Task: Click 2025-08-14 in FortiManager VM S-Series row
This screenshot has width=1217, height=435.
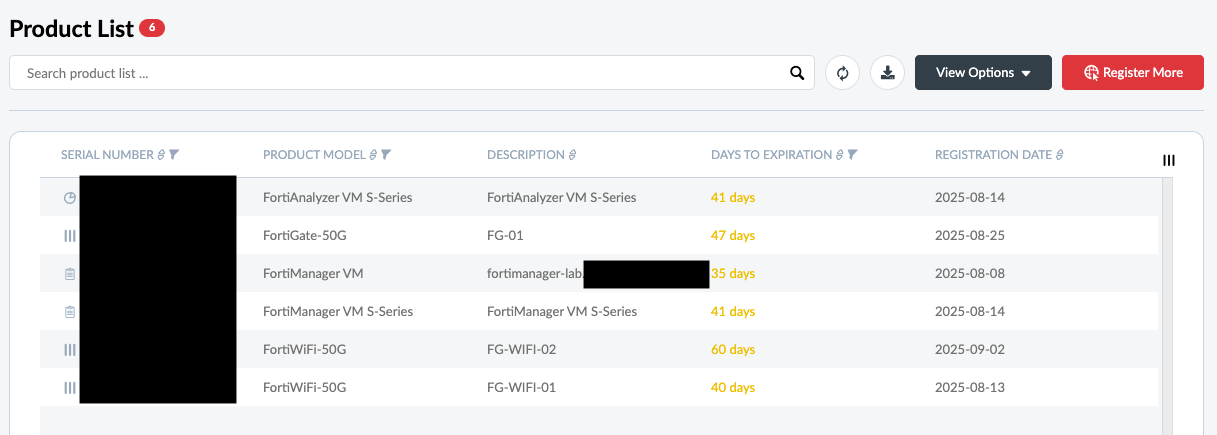Action: coord(970,312)
